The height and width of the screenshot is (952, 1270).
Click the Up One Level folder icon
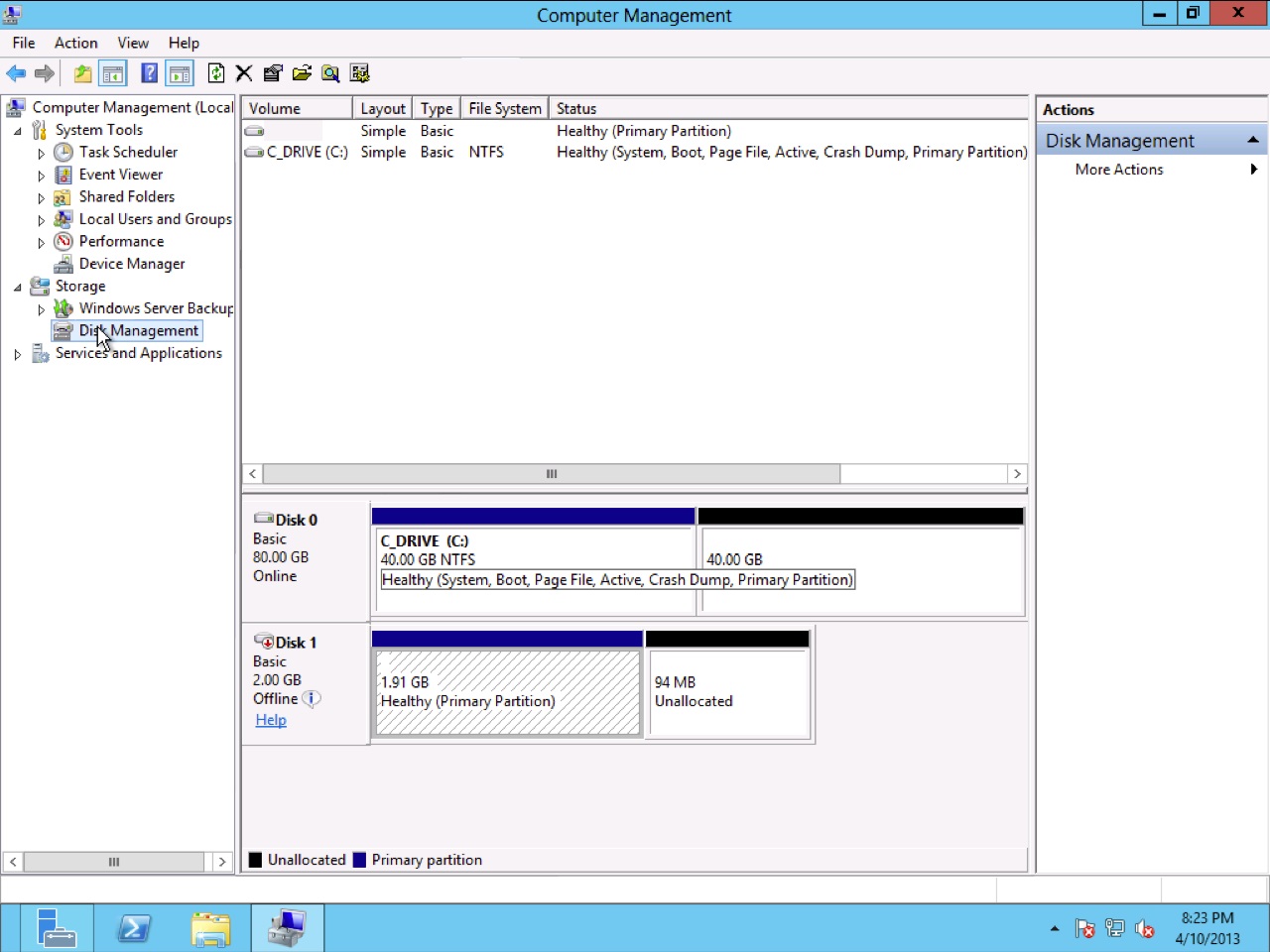point(82,72)
